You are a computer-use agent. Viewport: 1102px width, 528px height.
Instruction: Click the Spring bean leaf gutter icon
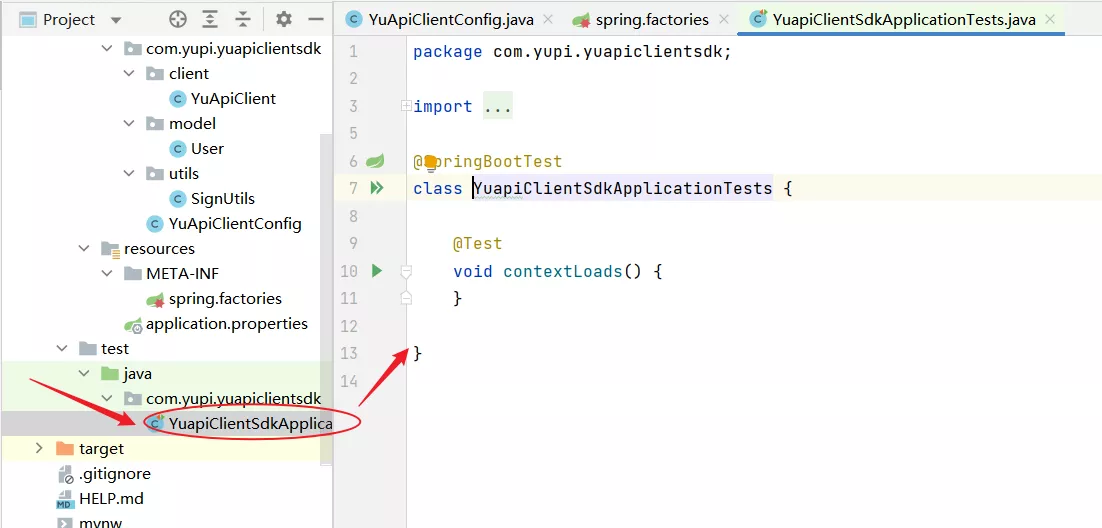(x=375, y=162)
